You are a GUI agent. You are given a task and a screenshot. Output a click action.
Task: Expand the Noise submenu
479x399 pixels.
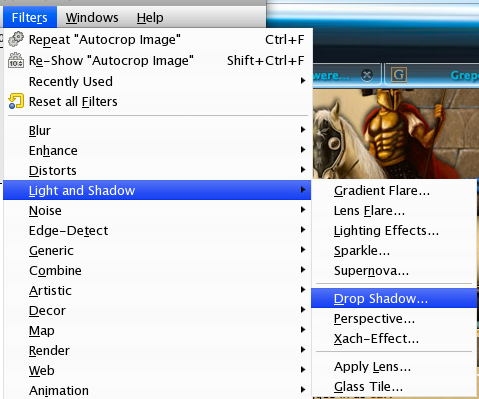point(157,210)
